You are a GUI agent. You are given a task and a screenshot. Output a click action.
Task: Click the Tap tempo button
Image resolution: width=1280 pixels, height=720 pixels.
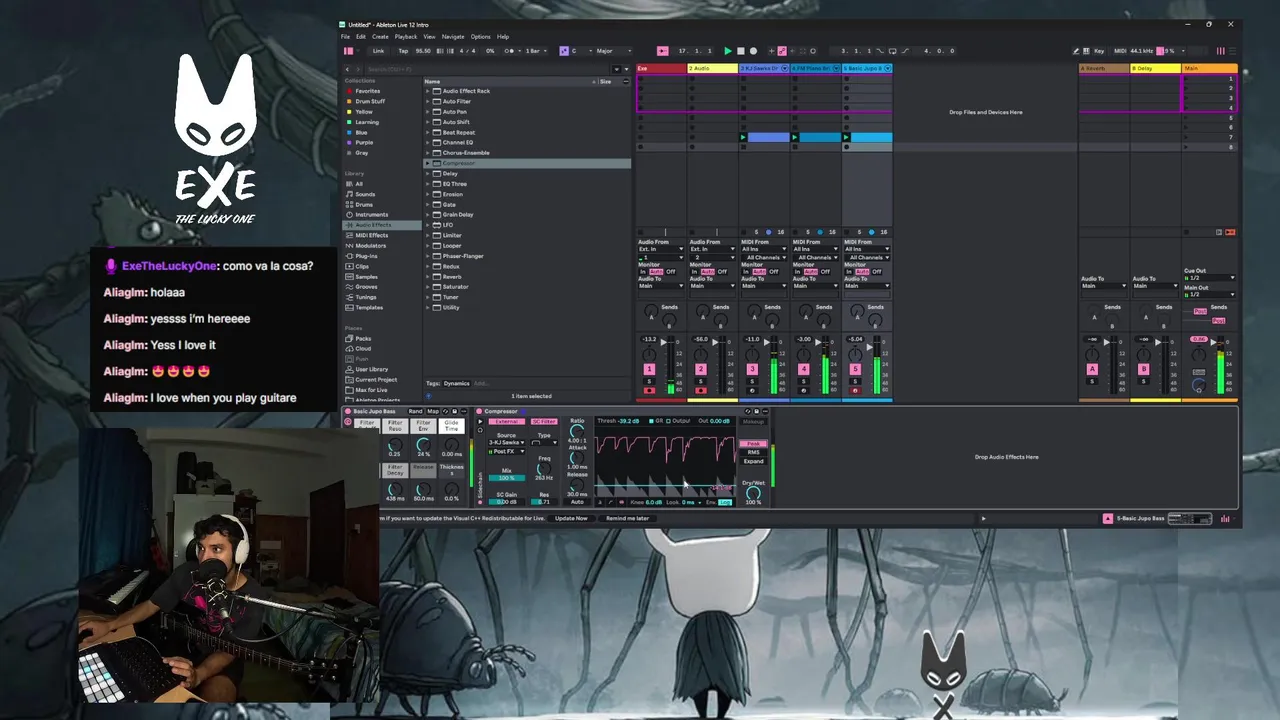(403, 51)
